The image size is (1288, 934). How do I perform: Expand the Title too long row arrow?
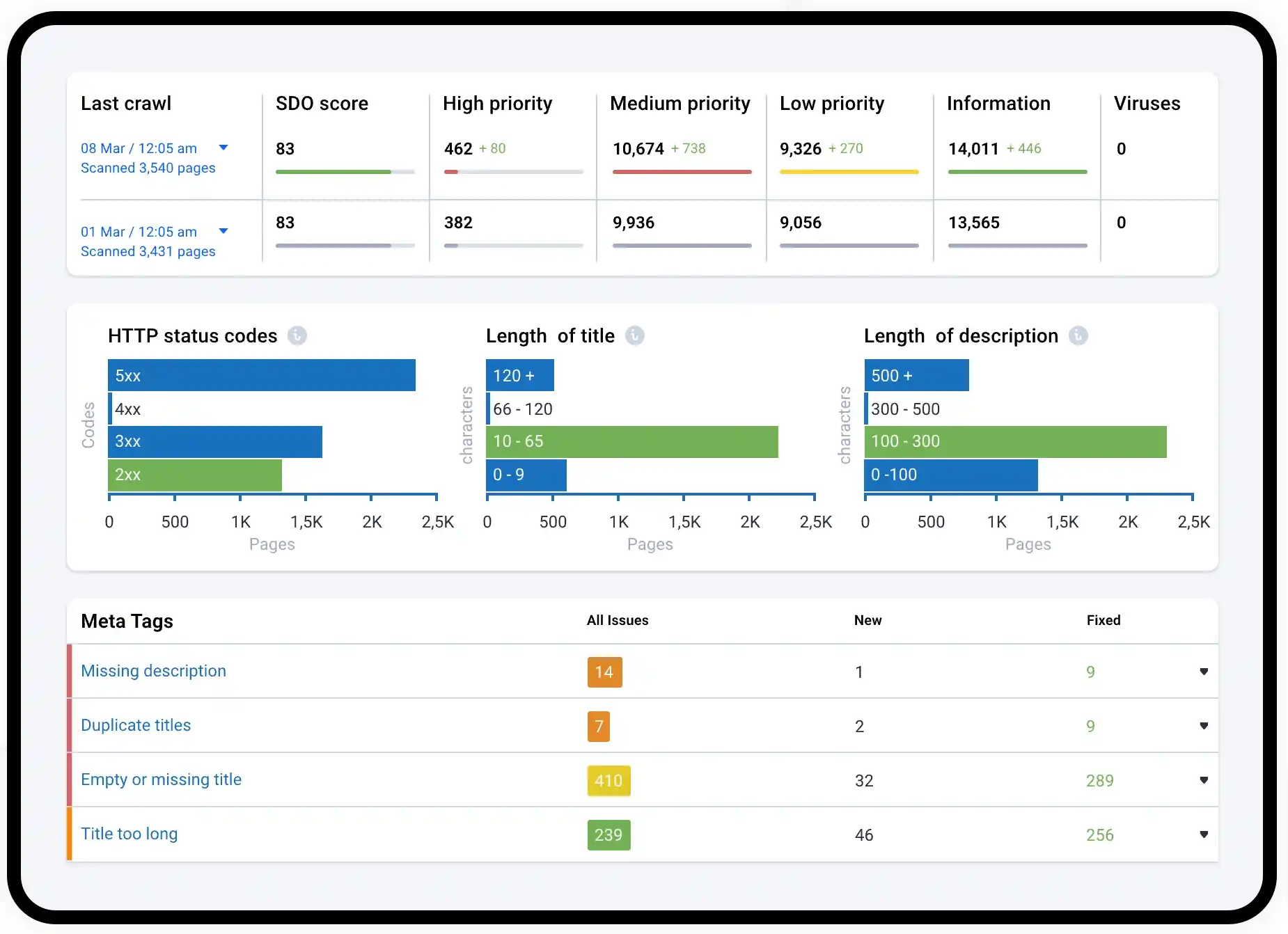coord(1204,834)
